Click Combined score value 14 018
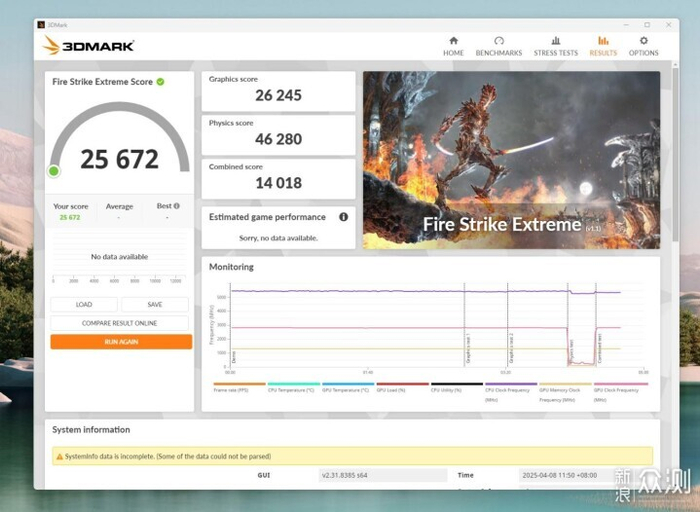This screenshot has height=512, width=700. click(279, 183)
